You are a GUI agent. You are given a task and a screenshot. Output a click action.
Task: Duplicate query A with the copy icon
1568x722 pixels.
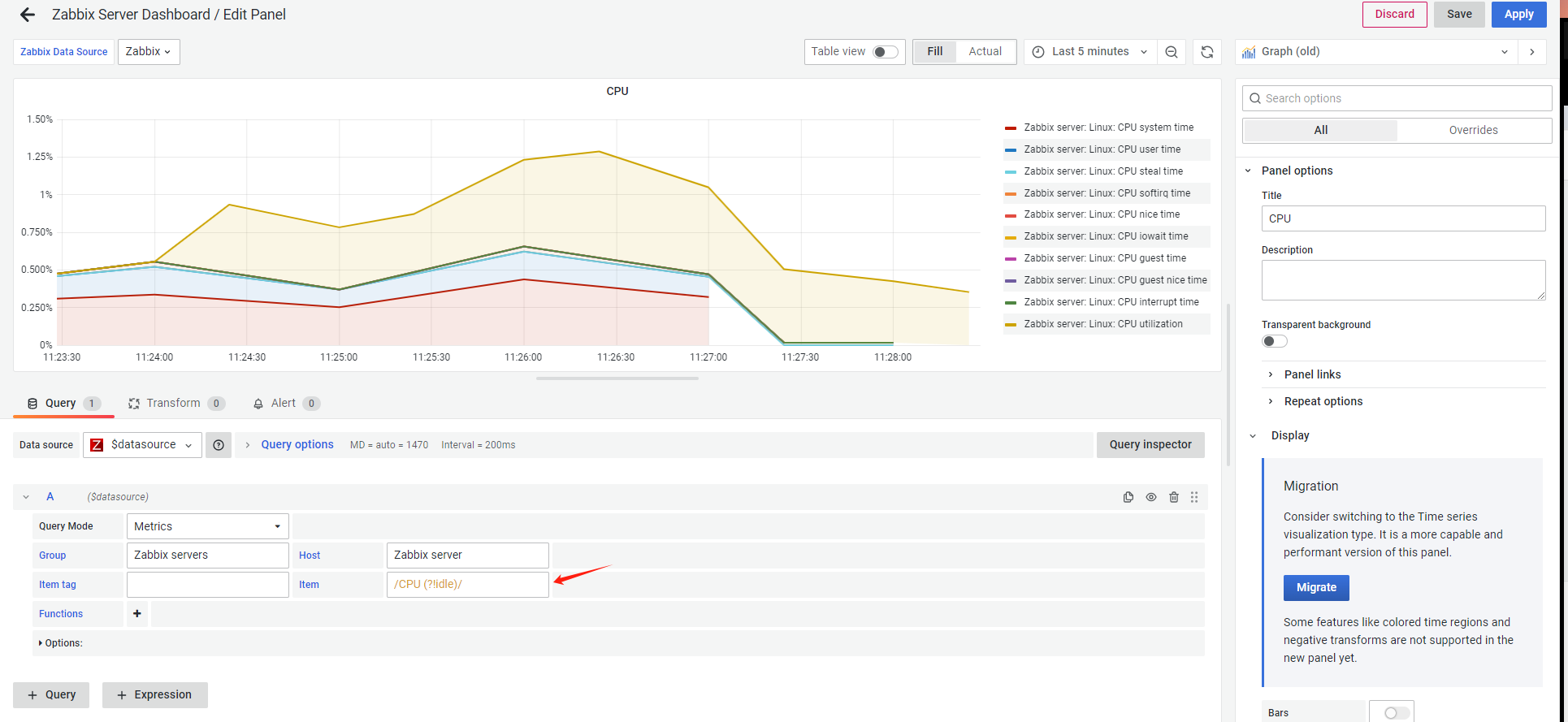point(1128,497)
